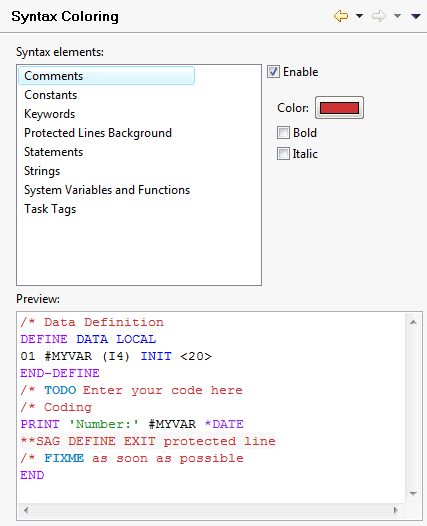Select Statements in syntax elements list

coord(53,152)
